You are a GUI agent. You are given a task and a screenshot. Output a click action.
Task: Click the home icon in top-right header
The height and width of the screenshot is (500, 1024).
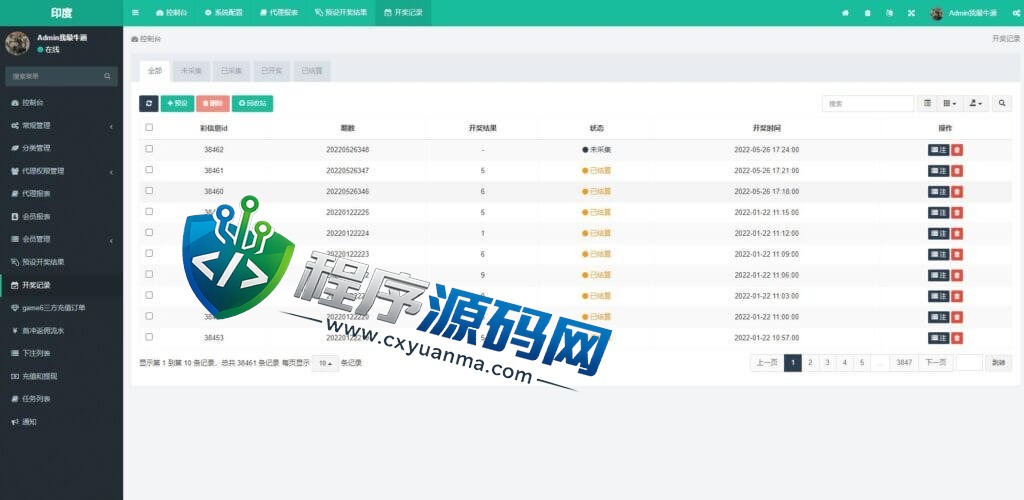coord(845,13)
